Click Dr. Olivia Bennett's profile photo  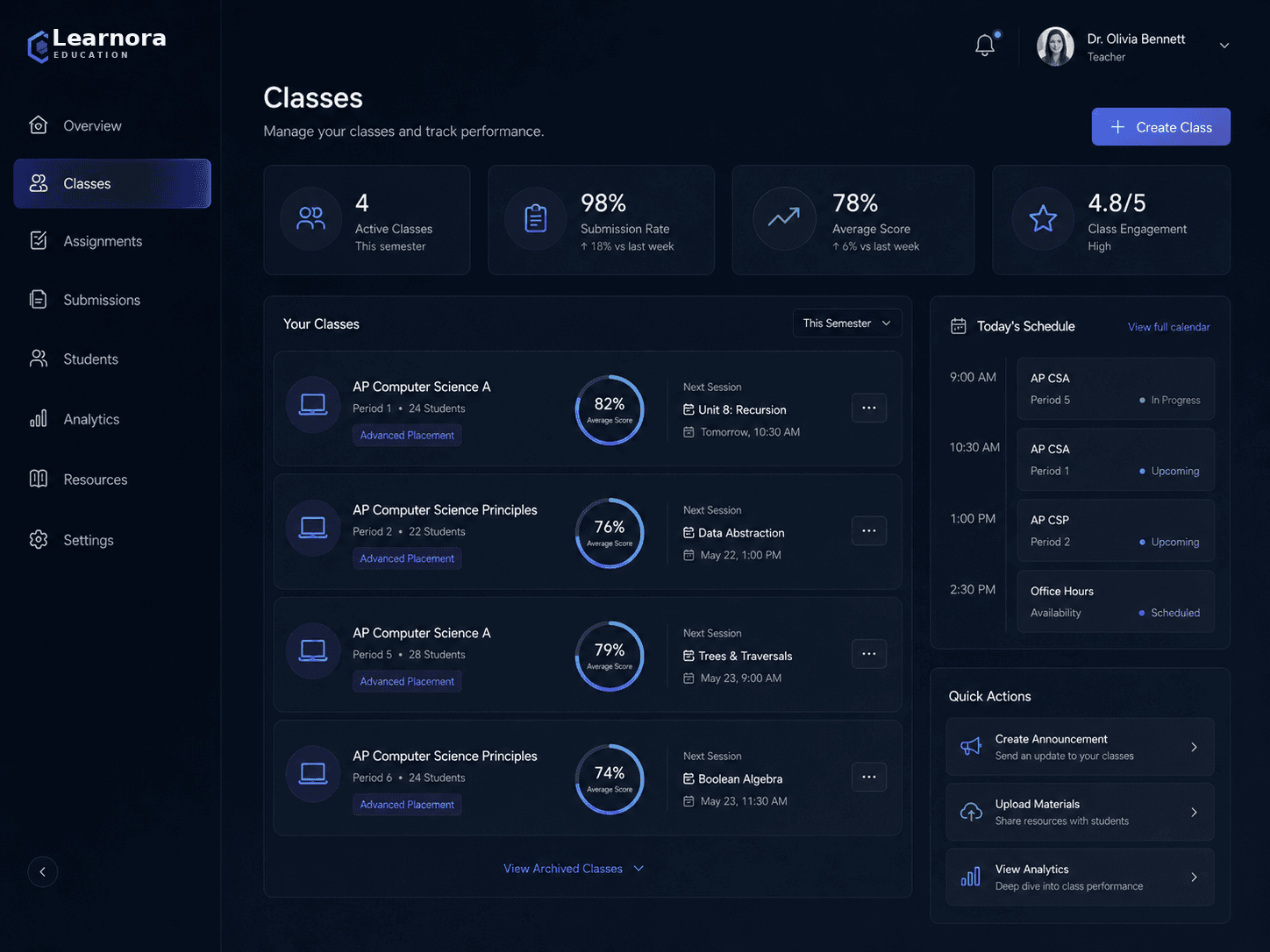(x=1055, y=46)
